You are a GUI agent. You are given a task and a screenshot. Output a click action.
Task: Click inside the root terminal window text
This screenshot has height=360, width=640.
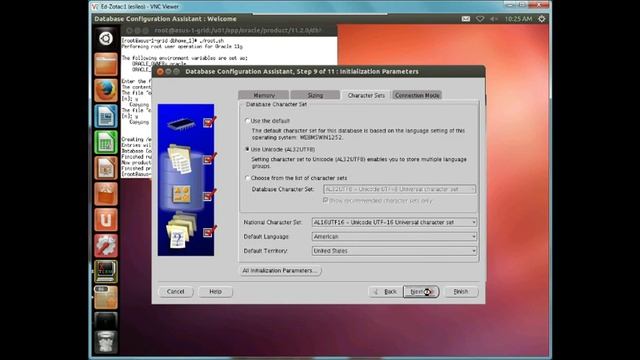coord(229,51)
